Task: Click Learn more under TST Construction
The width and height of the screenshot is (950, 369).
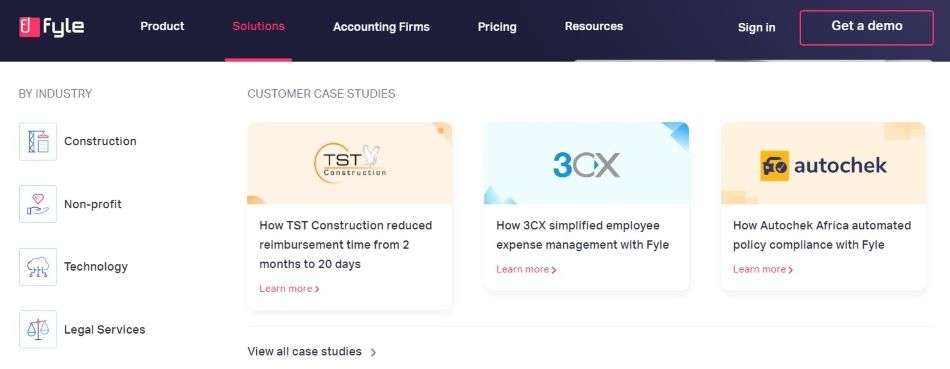Action: point(289,289)
